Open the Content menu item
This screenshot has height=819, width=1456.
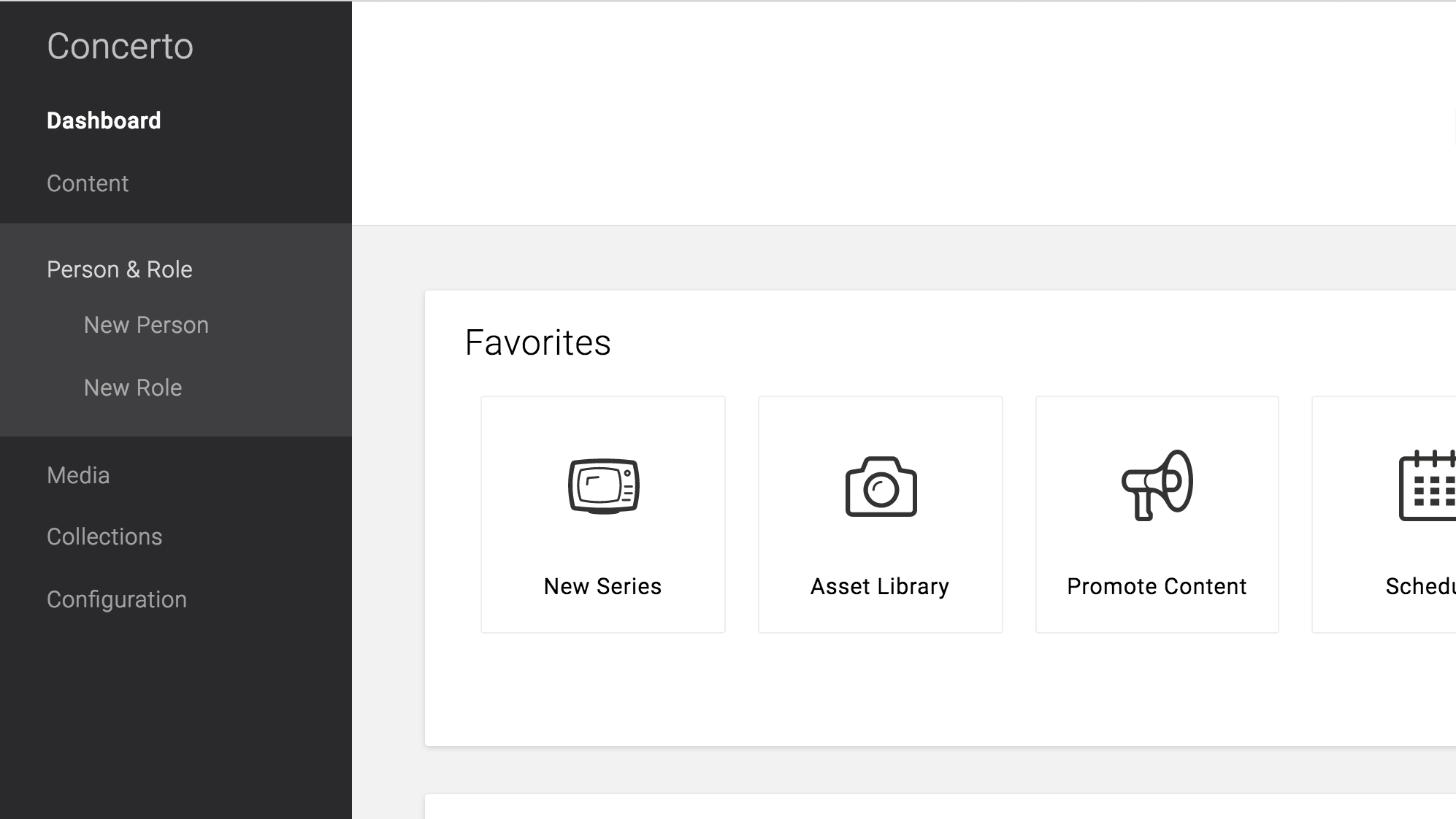click(88, 183)
